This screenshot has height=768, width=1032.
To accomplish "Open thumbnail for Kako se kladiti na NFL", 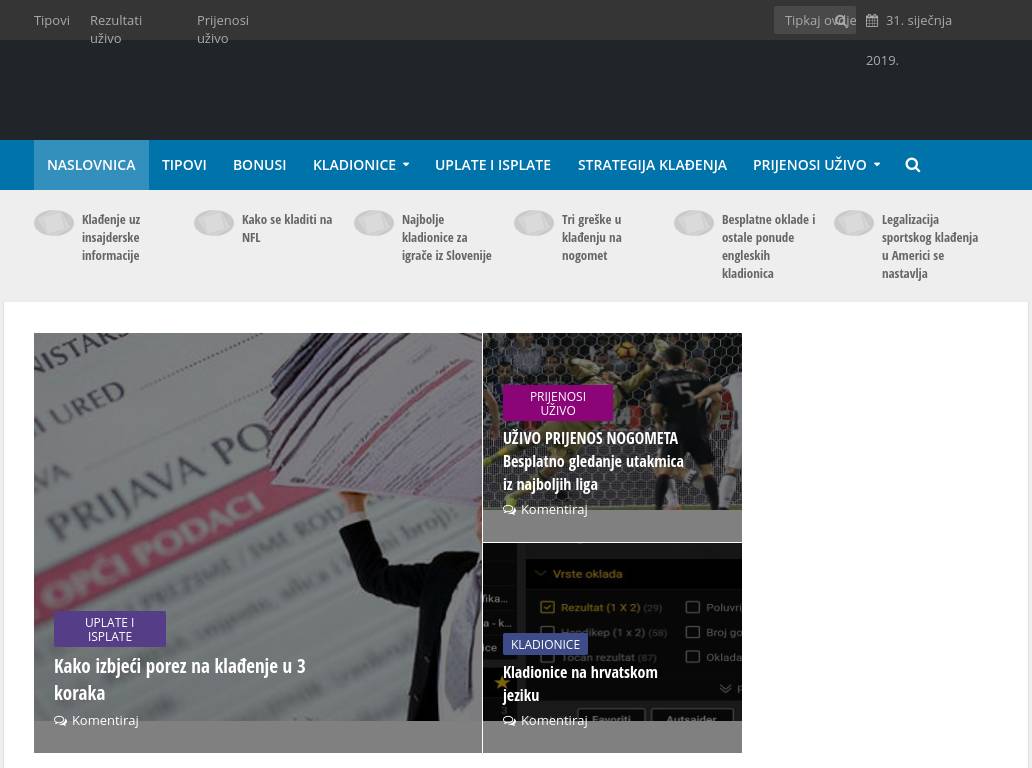I will pyautogui.click(x=214, y=223).
